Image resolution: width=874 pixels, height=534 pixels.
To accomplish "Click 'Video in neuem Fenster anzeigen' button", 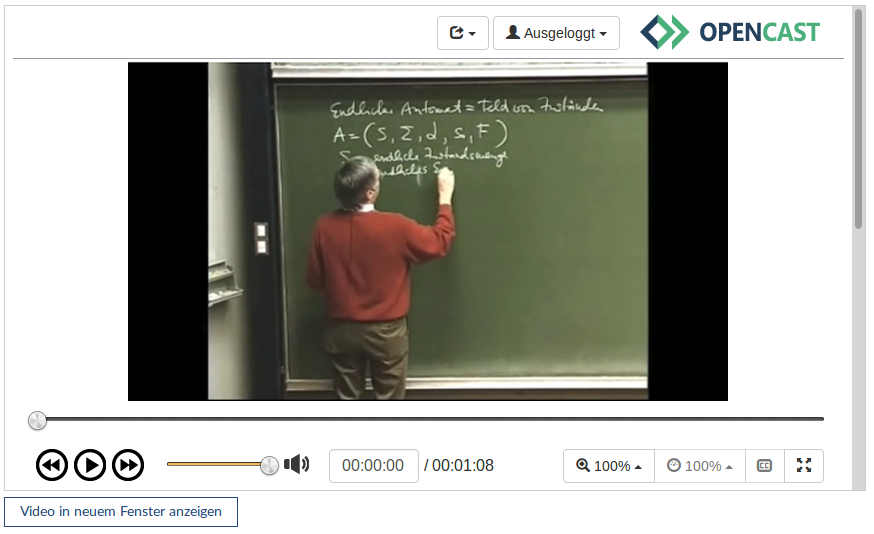I will coord(121,512).
